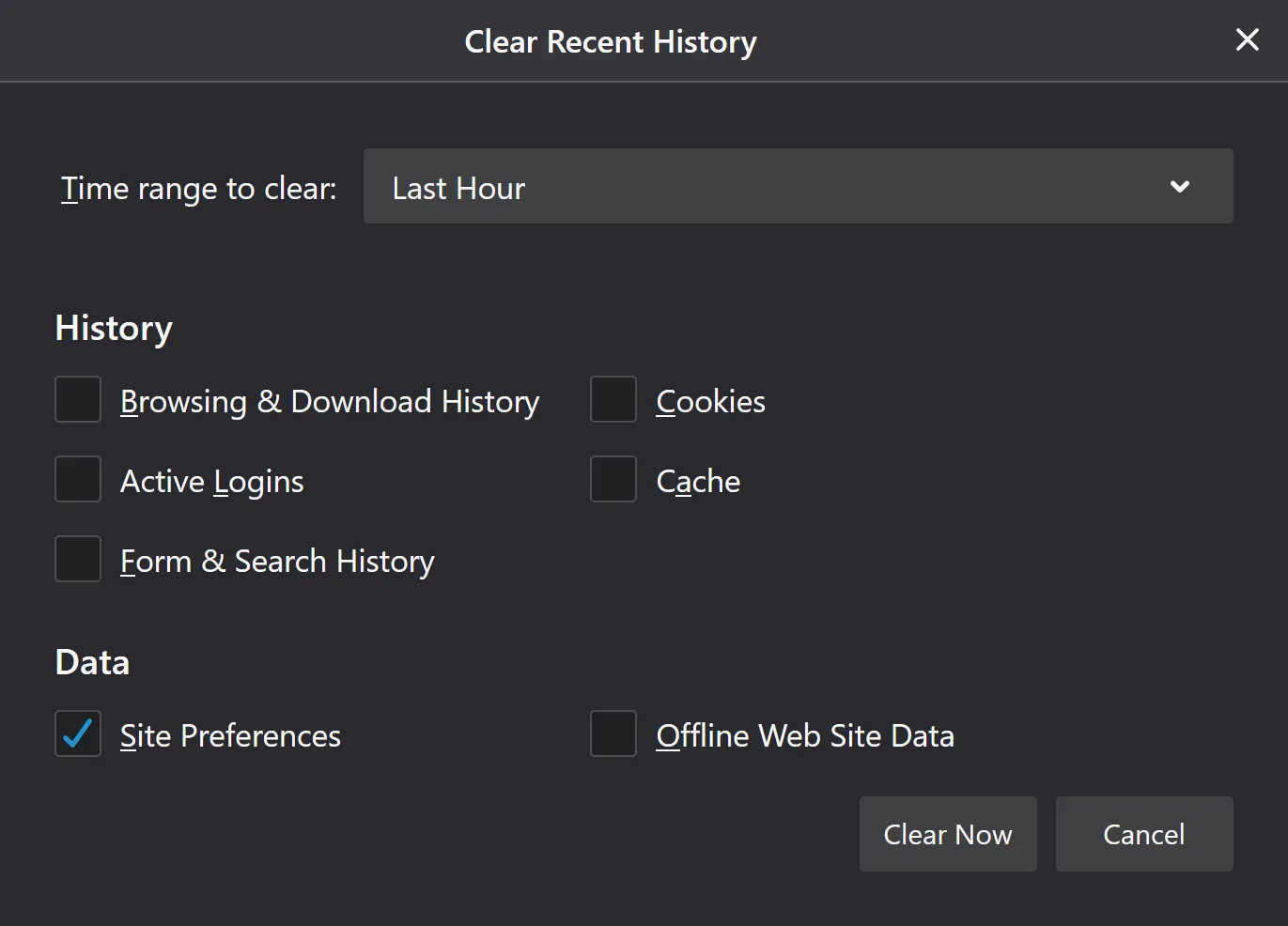Screen dimensions: 1288x926
Task: Enable Active Logins
Action: [x=77, y=479]
